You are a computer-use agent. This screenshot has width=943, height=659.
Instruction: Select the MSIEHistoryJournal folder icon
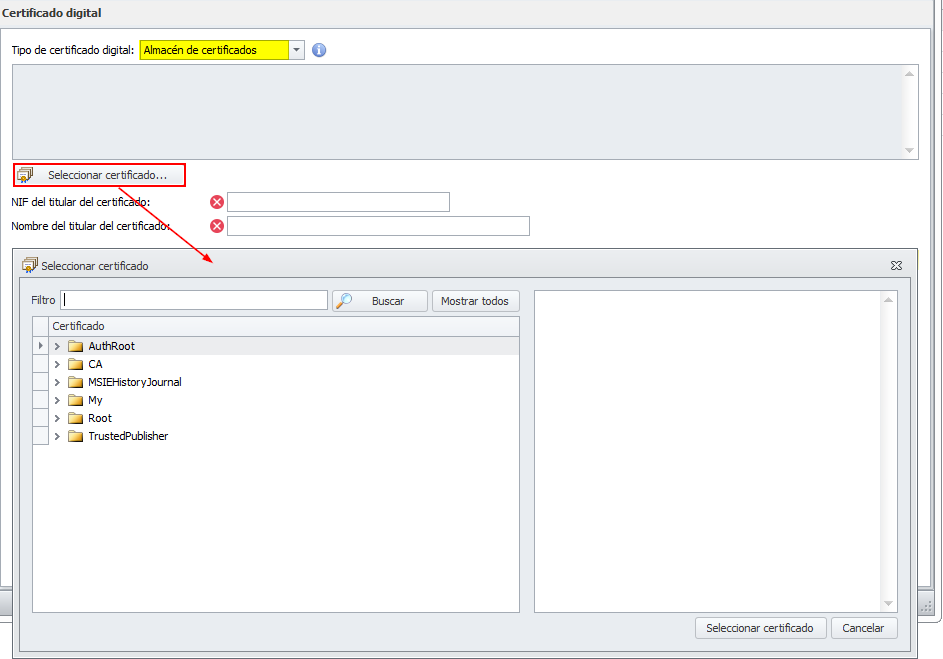75,382
